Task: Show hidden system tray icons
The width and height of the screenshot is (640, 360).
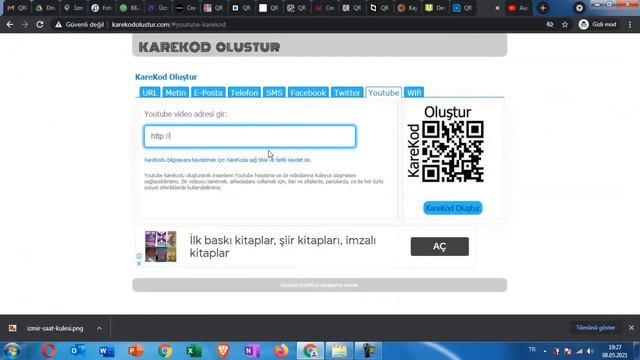Action: [x=545, y=351]
